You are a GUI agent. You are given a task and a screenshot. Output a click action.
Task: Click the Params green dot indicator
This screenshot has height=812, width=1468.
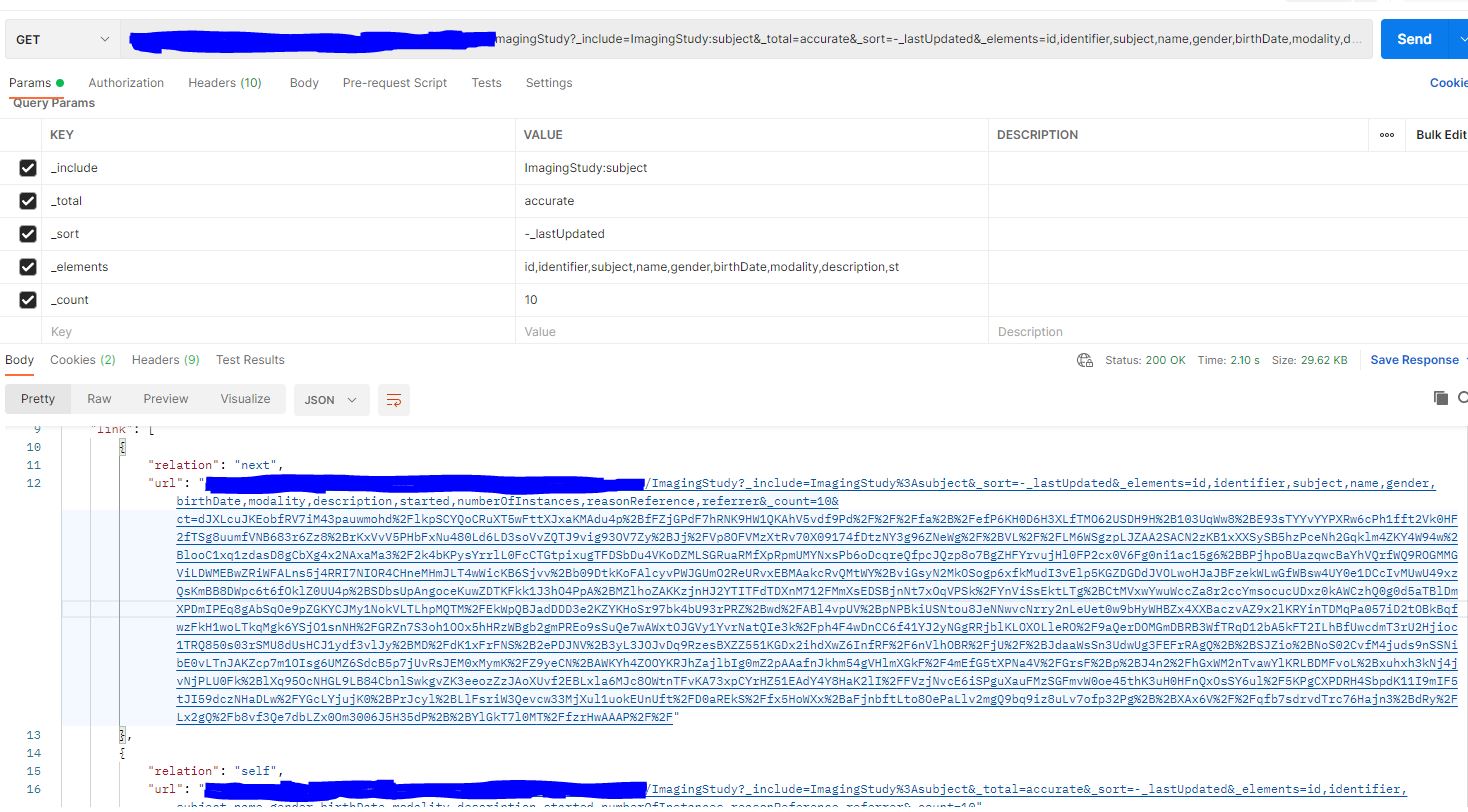[x=60, y=82]
